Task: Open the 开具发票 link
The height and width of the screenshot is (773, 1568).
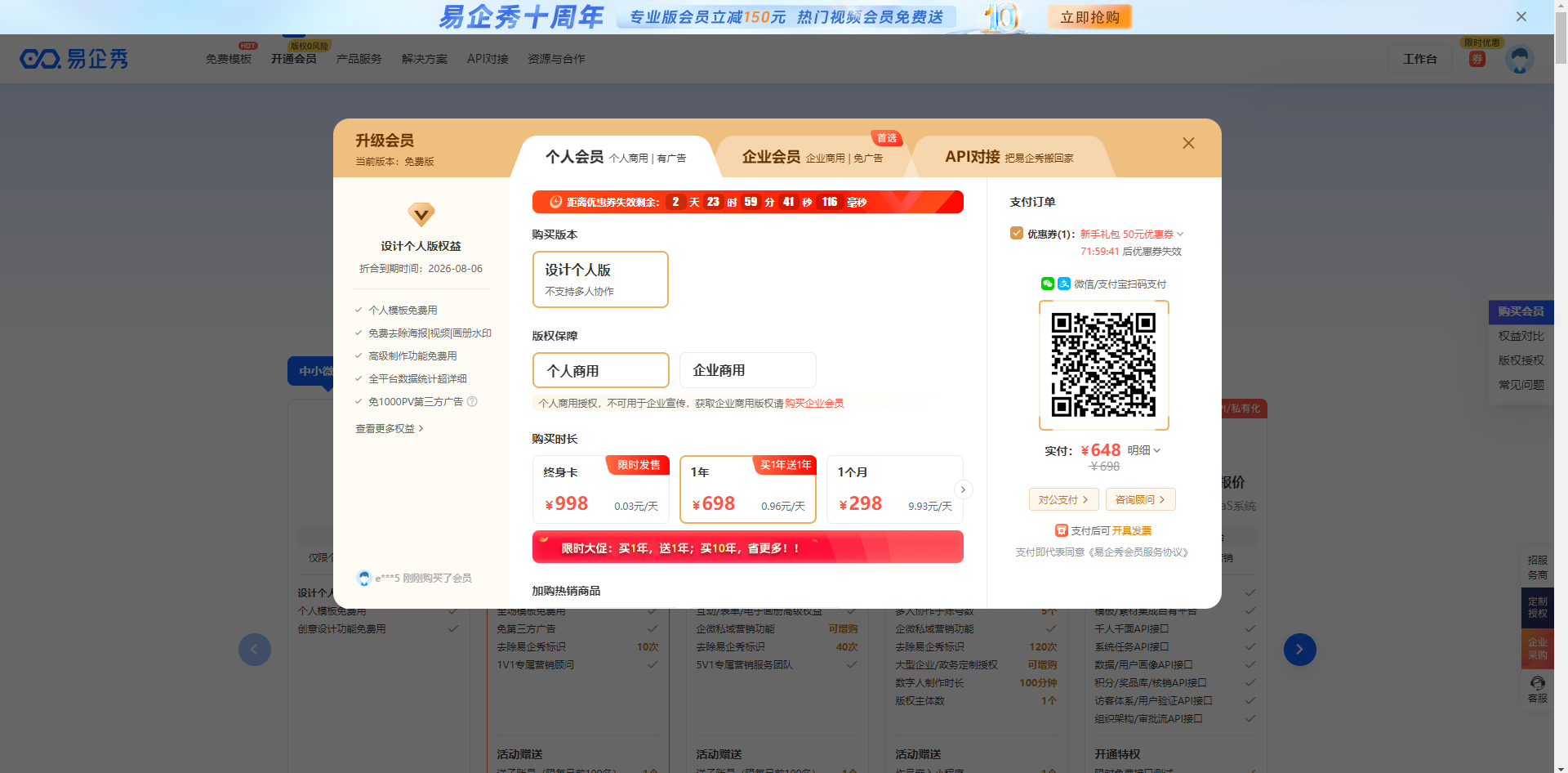Action: click(1131, 530)
